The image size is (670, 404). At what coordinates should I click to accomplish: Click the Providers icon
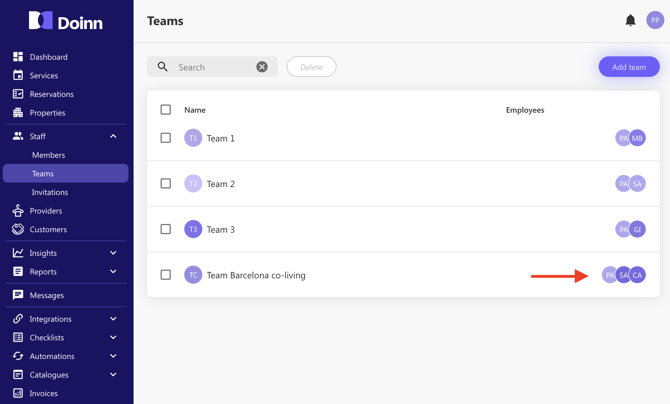pos(18,211)
